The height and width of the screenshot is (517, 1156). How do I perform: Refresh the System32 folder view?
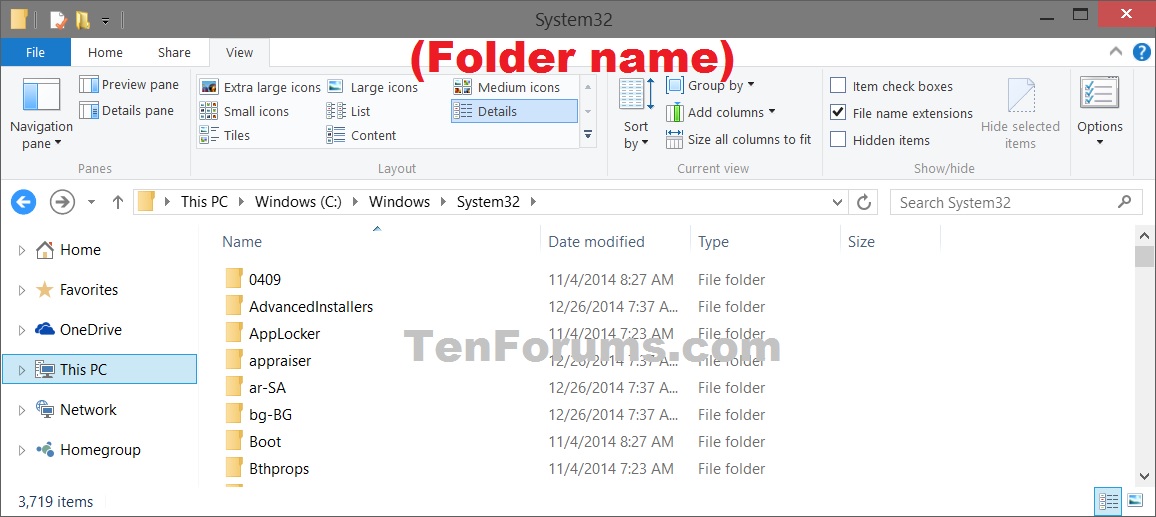tap(864, 202)
